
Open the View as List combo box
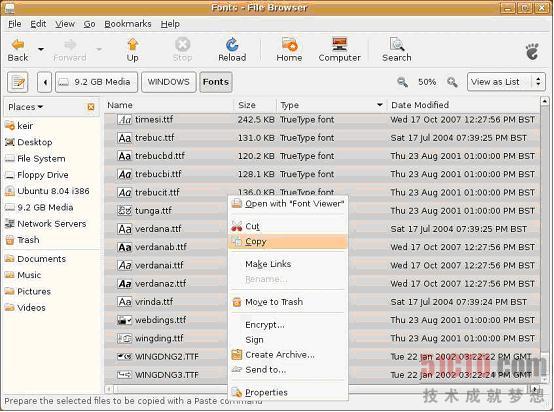pos(506,82)
